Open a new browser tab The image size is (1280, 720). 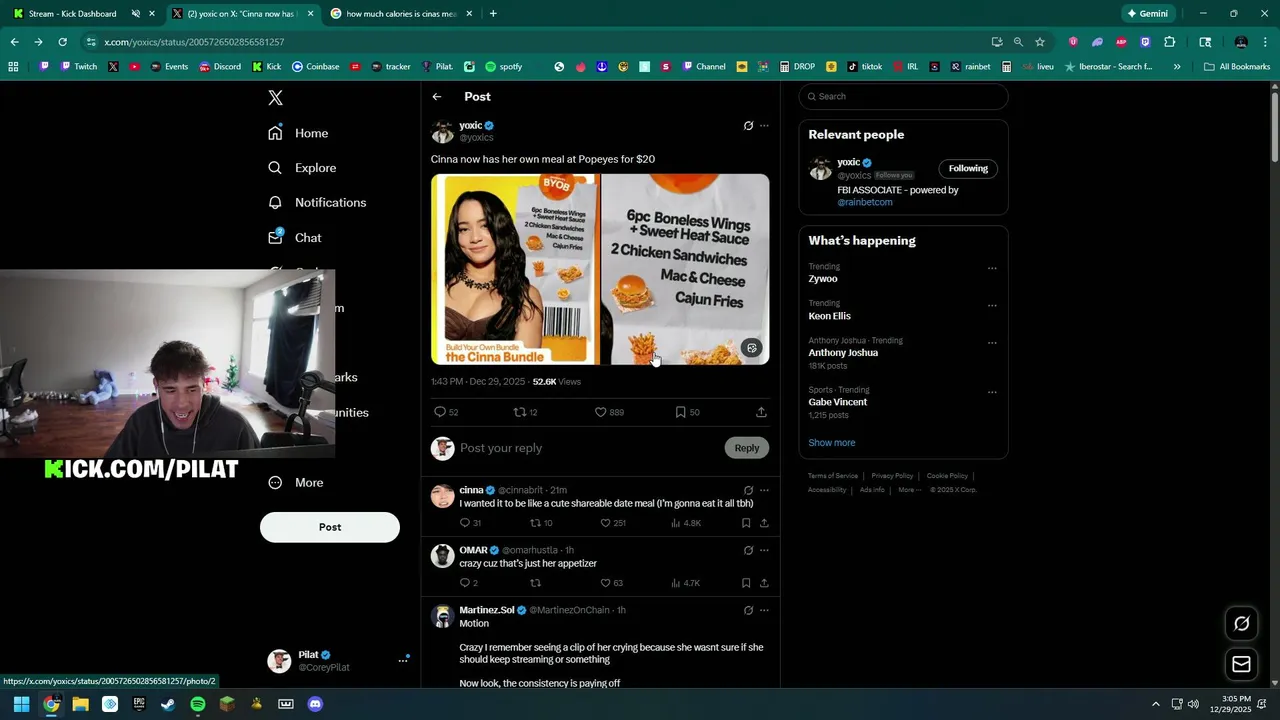click(493, 14)
